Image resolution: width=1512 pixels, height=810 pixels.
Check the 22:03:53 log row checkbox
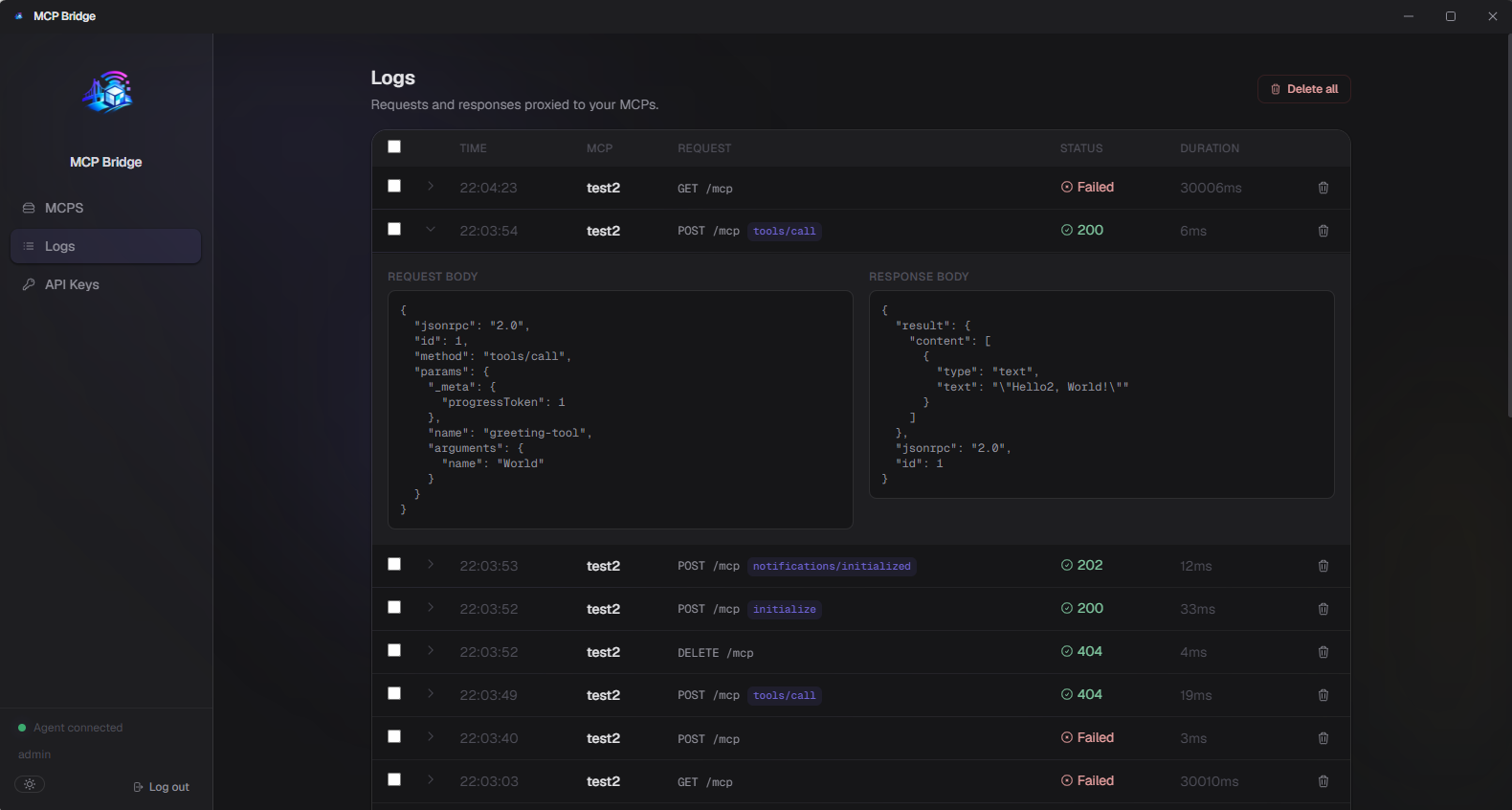(x=394, y=564)
